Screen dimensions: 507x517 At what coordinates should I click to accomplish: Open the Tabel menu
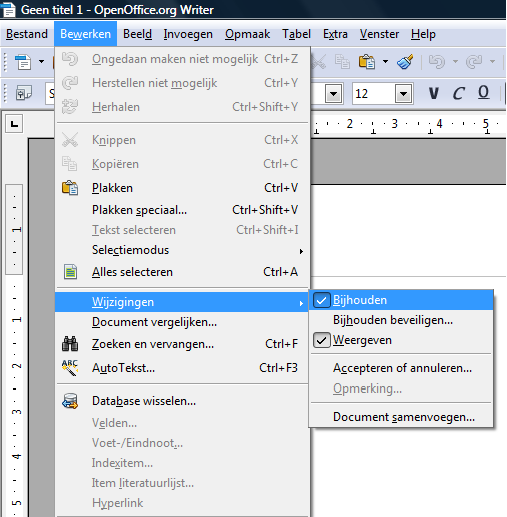click(296, 34)
